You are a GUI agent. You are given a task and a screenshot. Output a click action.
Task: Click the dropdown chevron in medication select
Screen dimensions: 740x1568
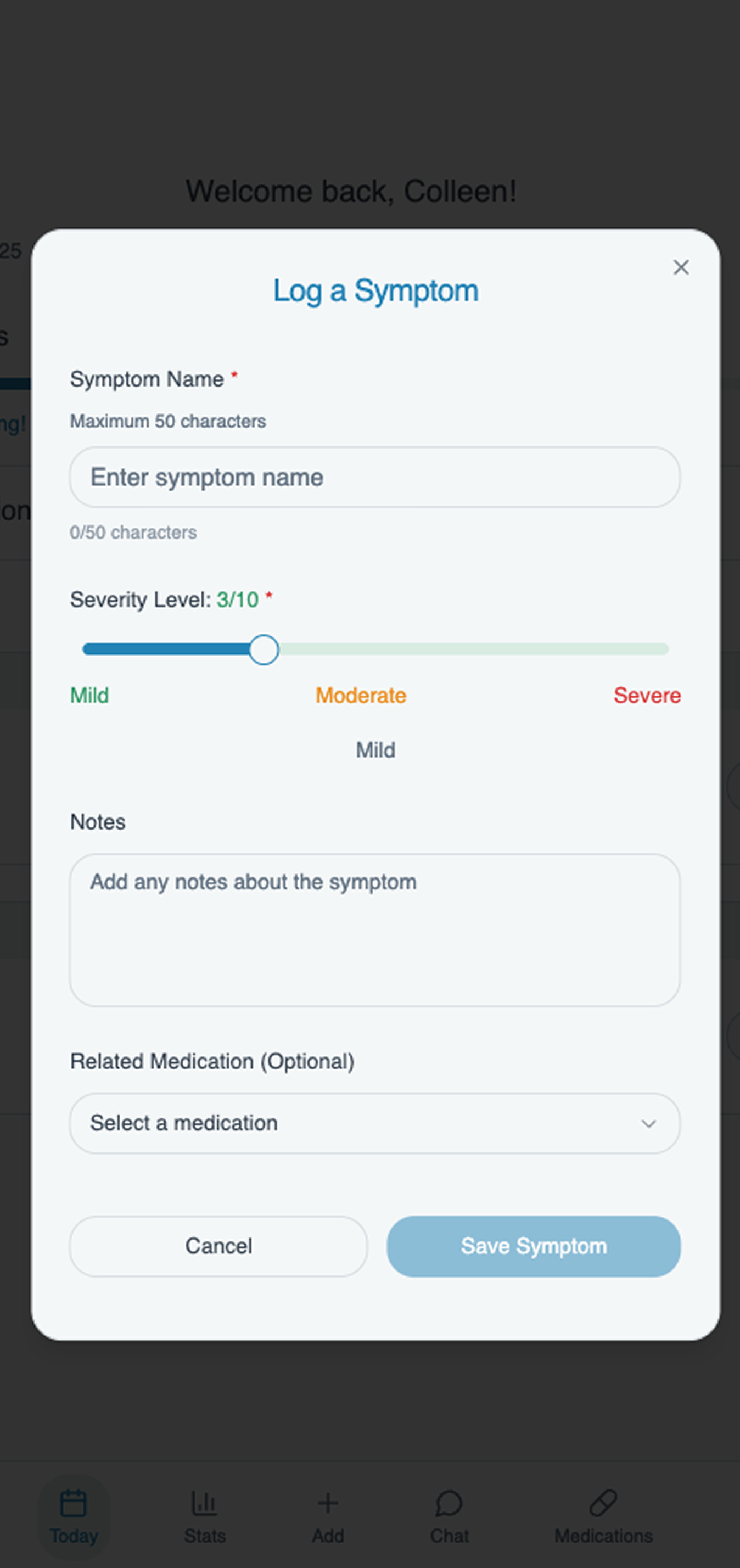point(649,1124)
